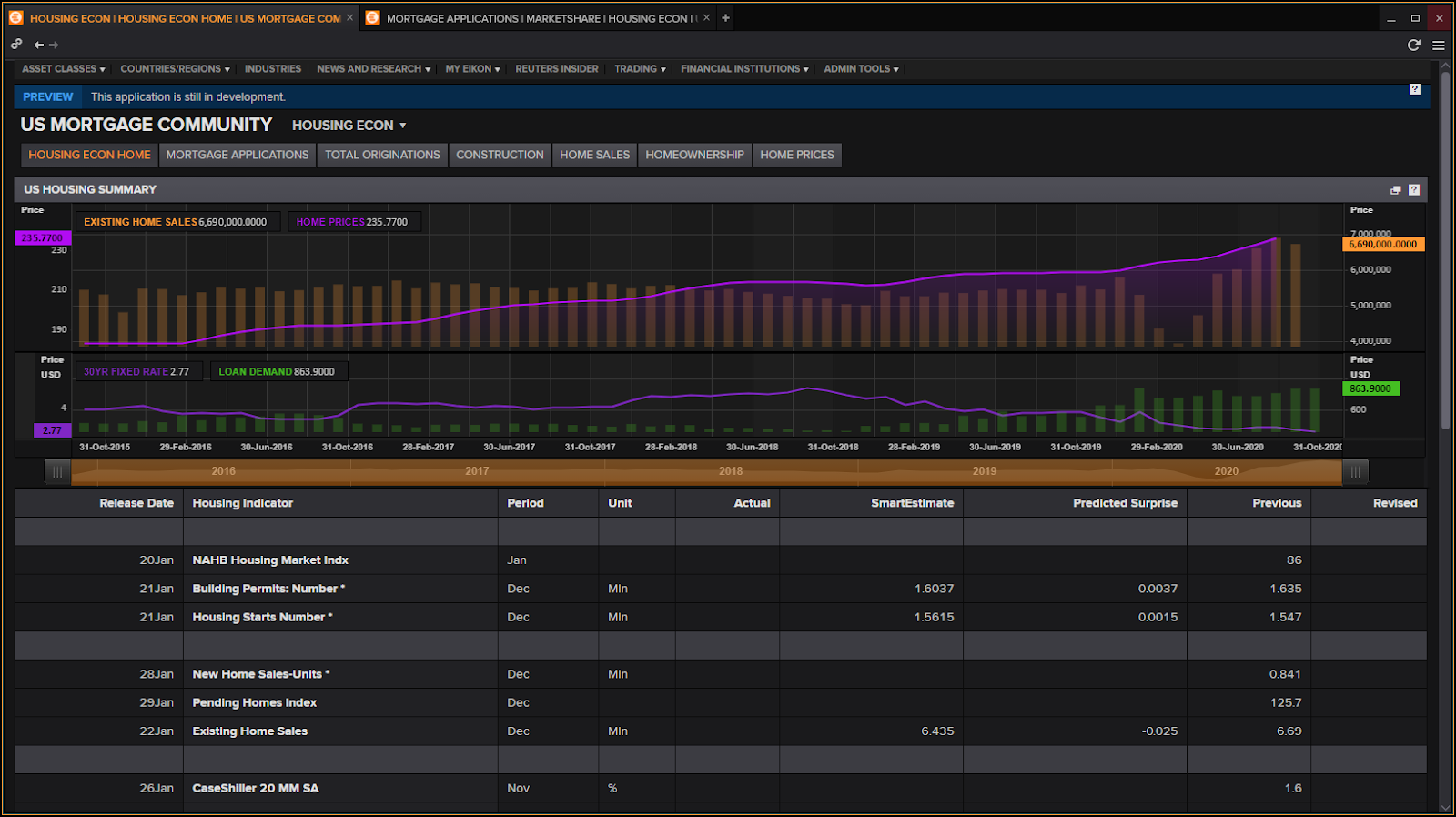The width and height of the screenshot is (1456, 817).
Task: Go forward with the right arrow
Action: pyautogui.click(x=54, y=45)
